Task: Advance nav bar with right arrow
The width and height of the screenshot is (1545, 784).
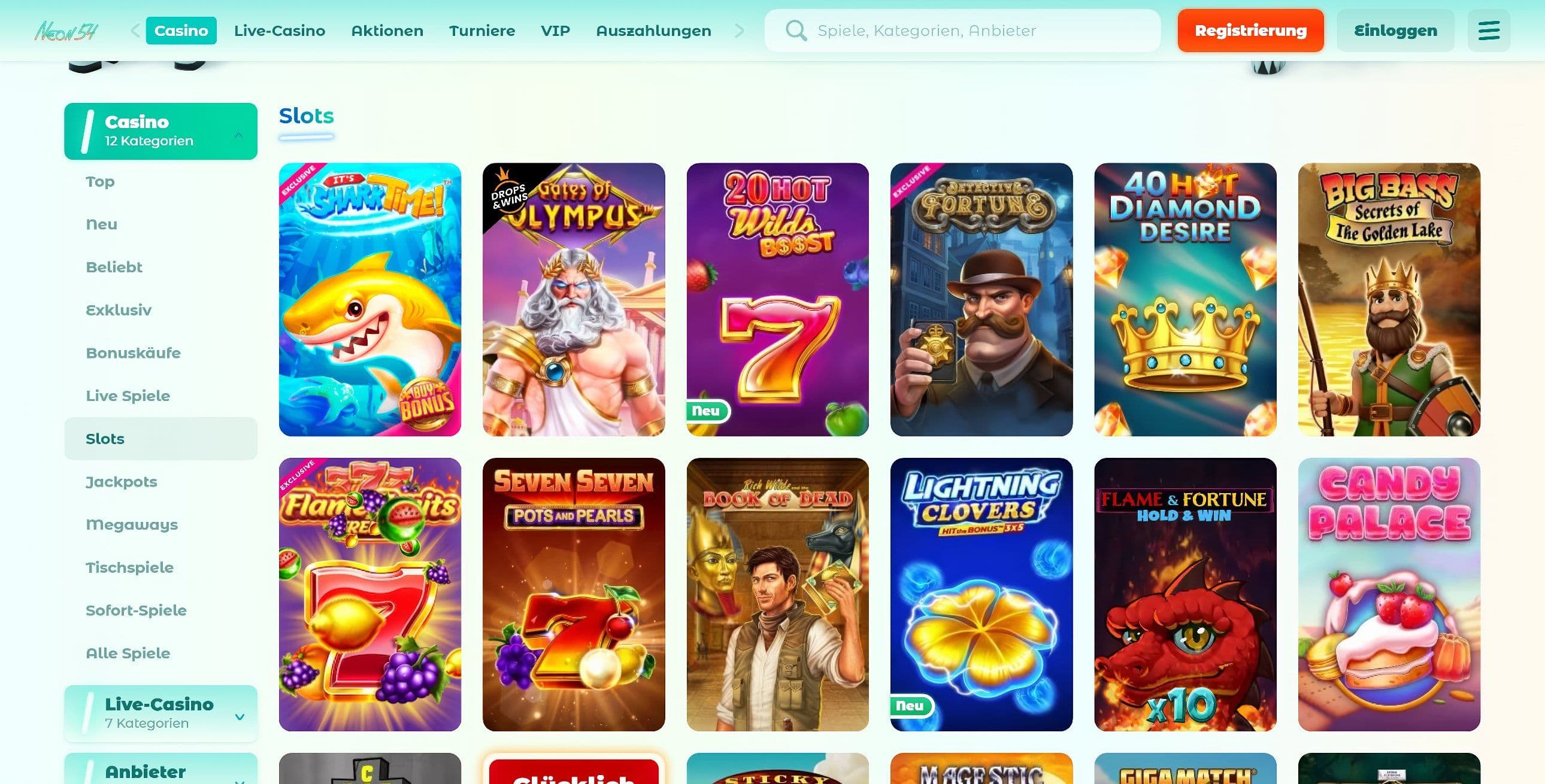Action: click(740, 31)
